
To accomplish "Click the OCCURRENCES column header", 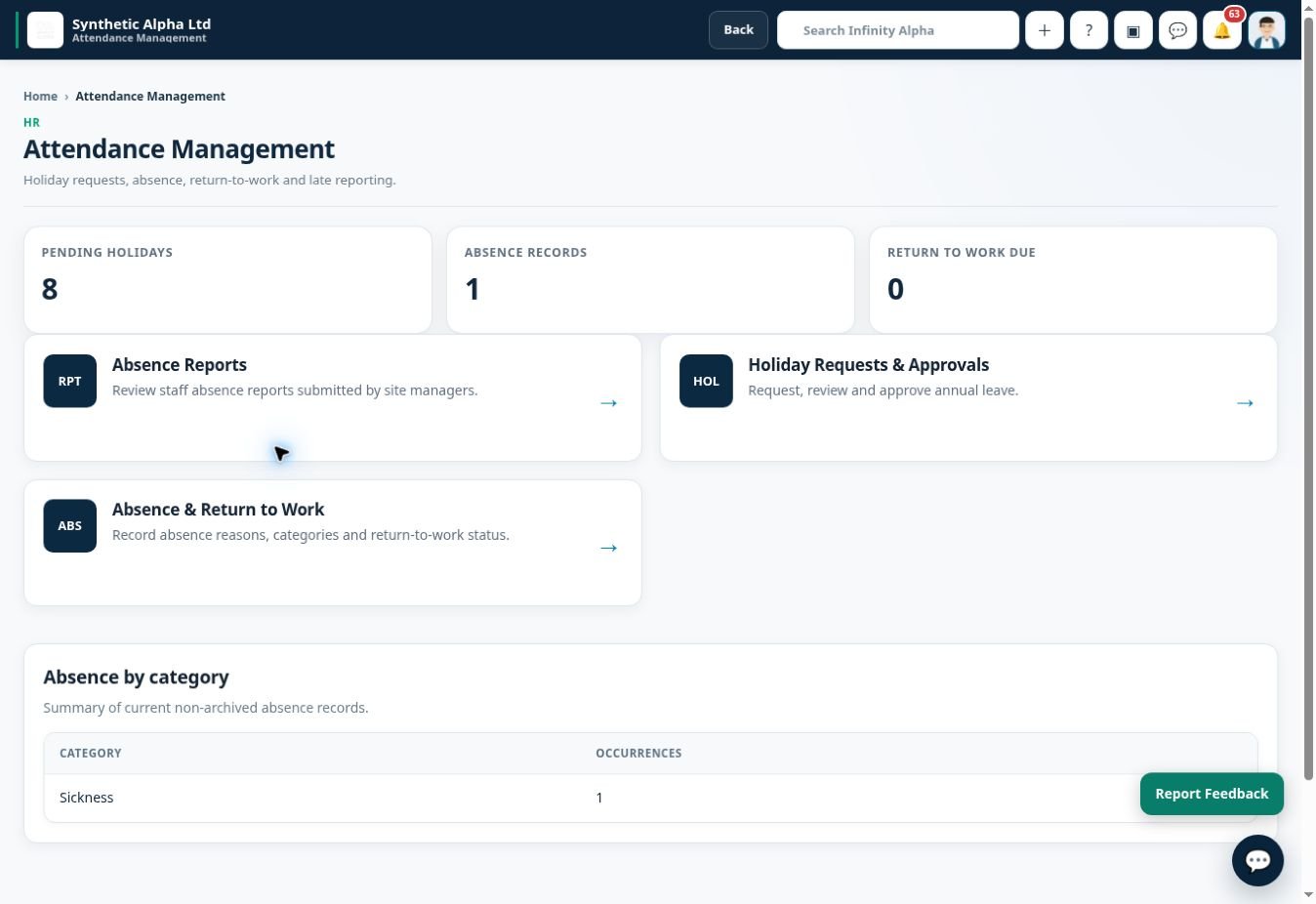I will point(638,753).
